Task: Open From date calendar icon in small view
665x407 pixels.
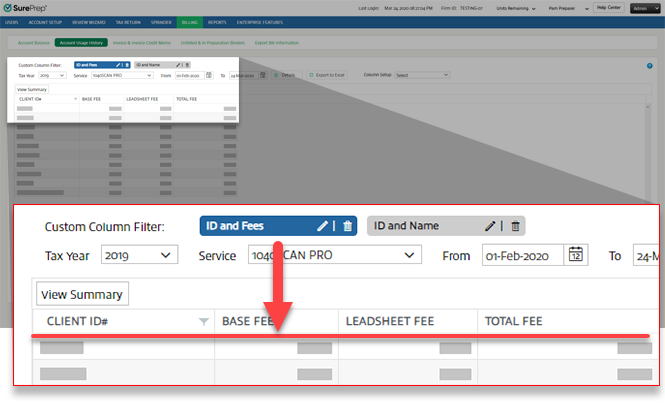Action: tap(209, 75)
